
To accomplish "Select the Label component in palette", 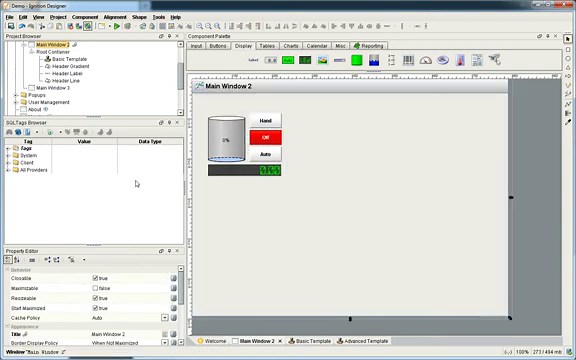I will pos(253,60).
